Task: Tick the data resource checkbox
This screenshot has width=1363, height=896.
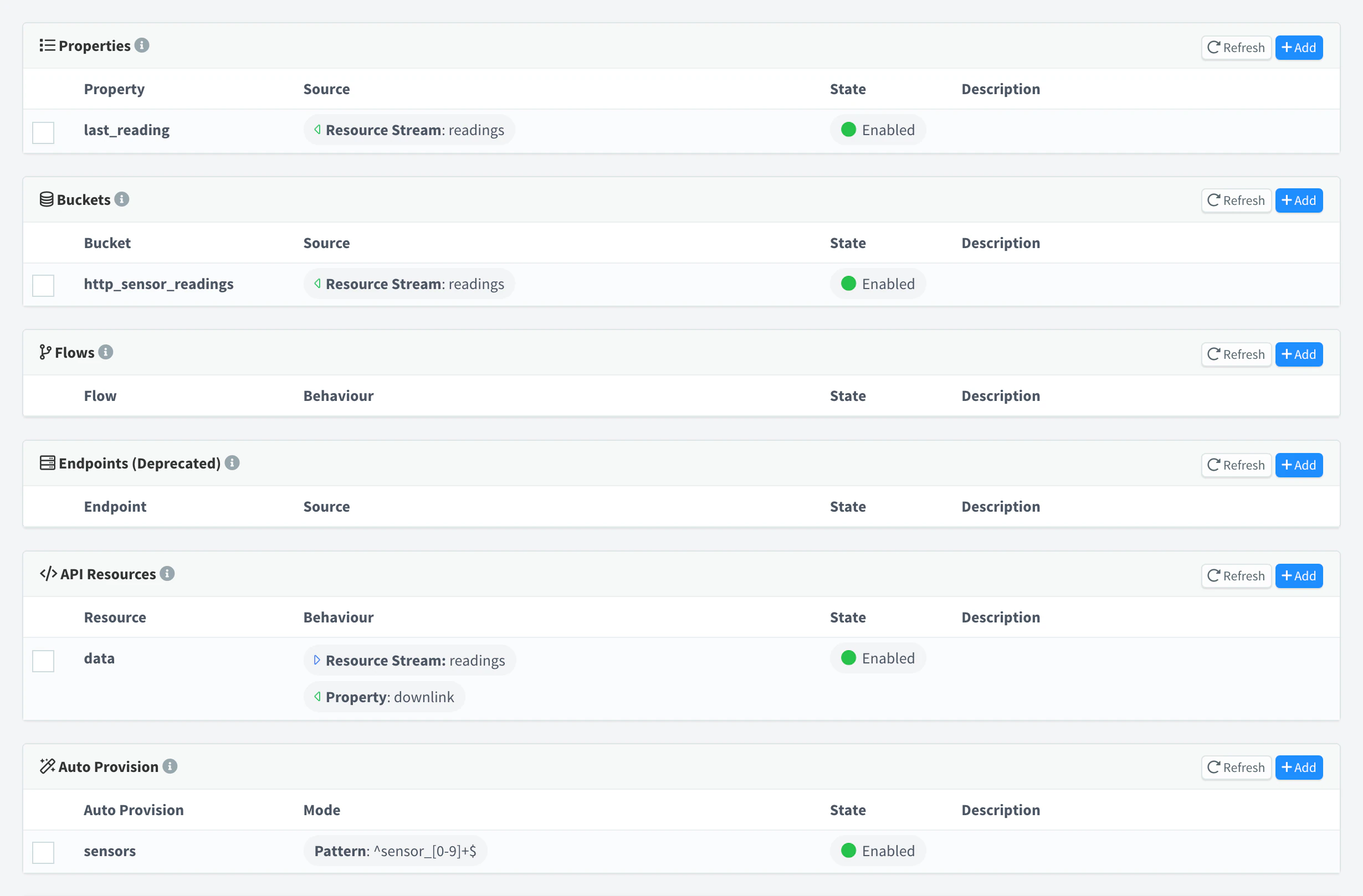Action: tap(43, 661)
